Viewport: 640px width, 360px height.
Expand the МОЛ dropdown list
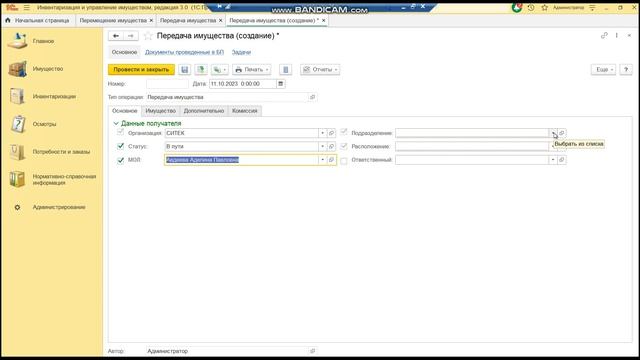pos(322,160)
